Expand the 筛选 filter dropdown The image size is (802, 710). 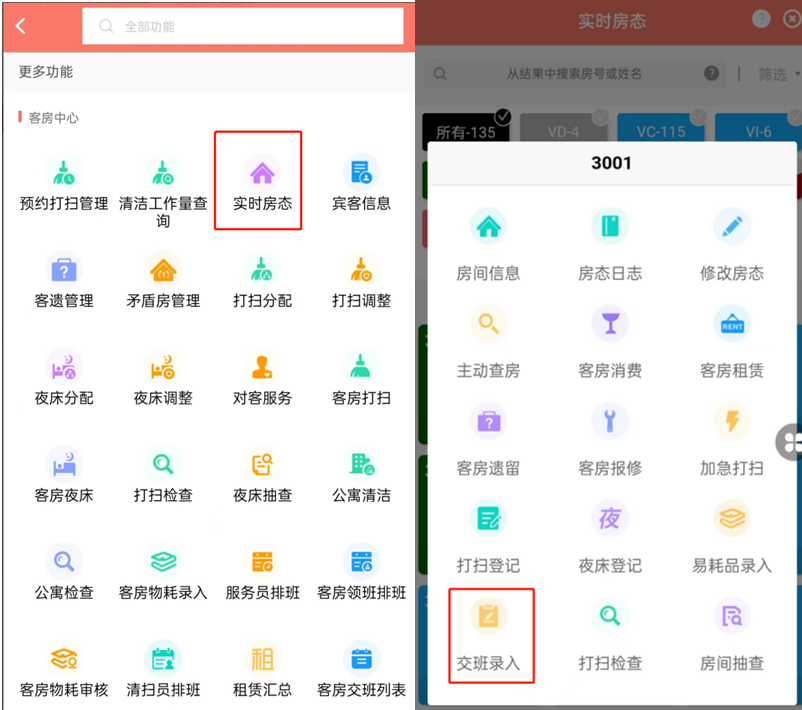[778, 75]
